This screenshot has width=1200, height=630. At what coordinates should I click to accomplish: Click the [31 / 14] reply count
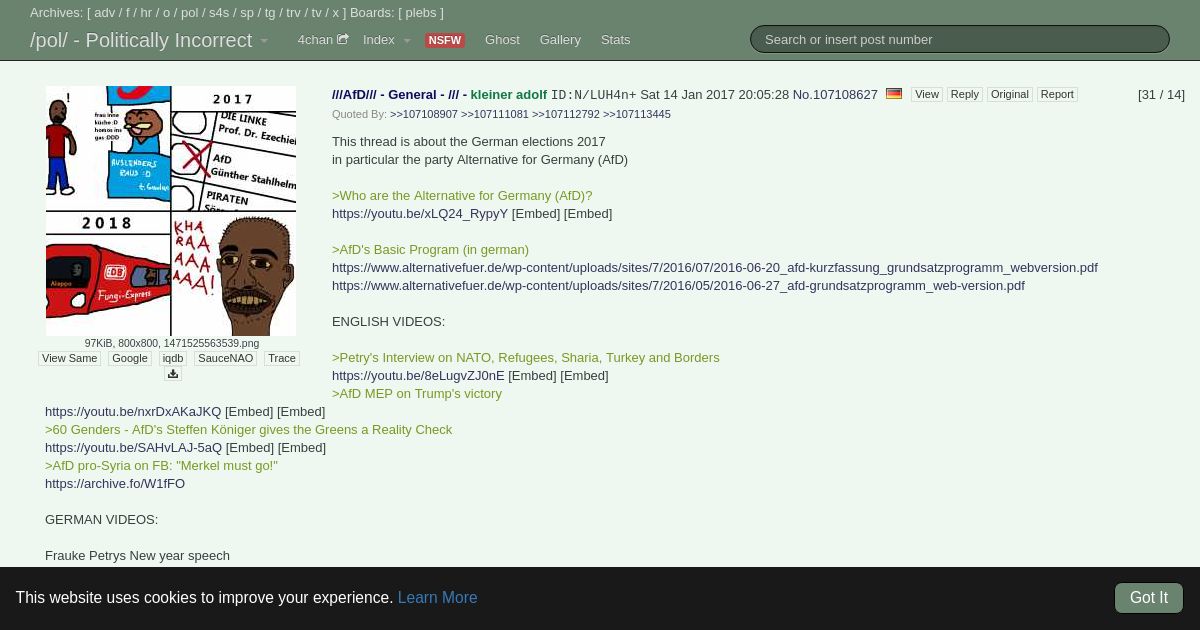tap(1161, 95)
